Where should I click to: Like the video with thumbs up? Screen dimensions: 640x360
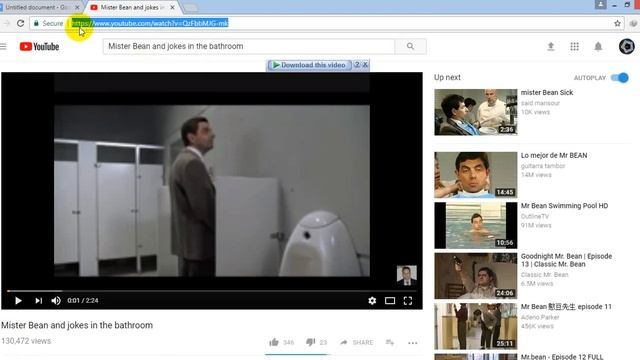click(274, 342)
